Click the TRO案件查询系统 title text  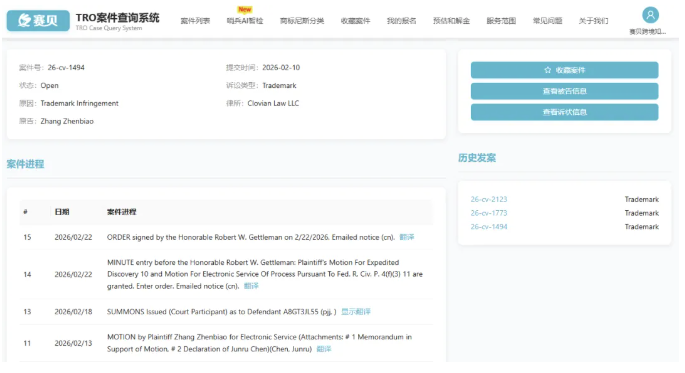pyautogui.click(x=118, y=18)
